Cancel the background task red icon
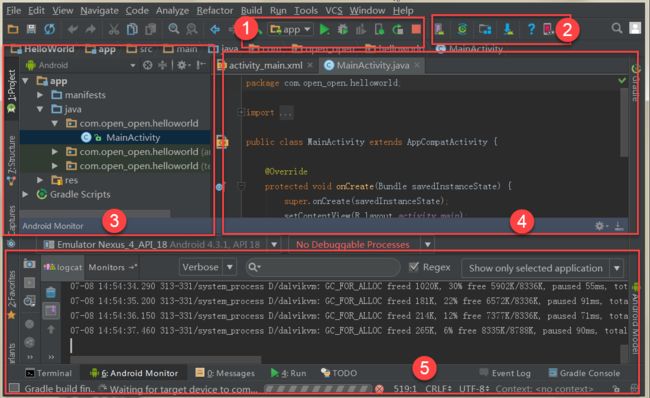 [379, 389]
